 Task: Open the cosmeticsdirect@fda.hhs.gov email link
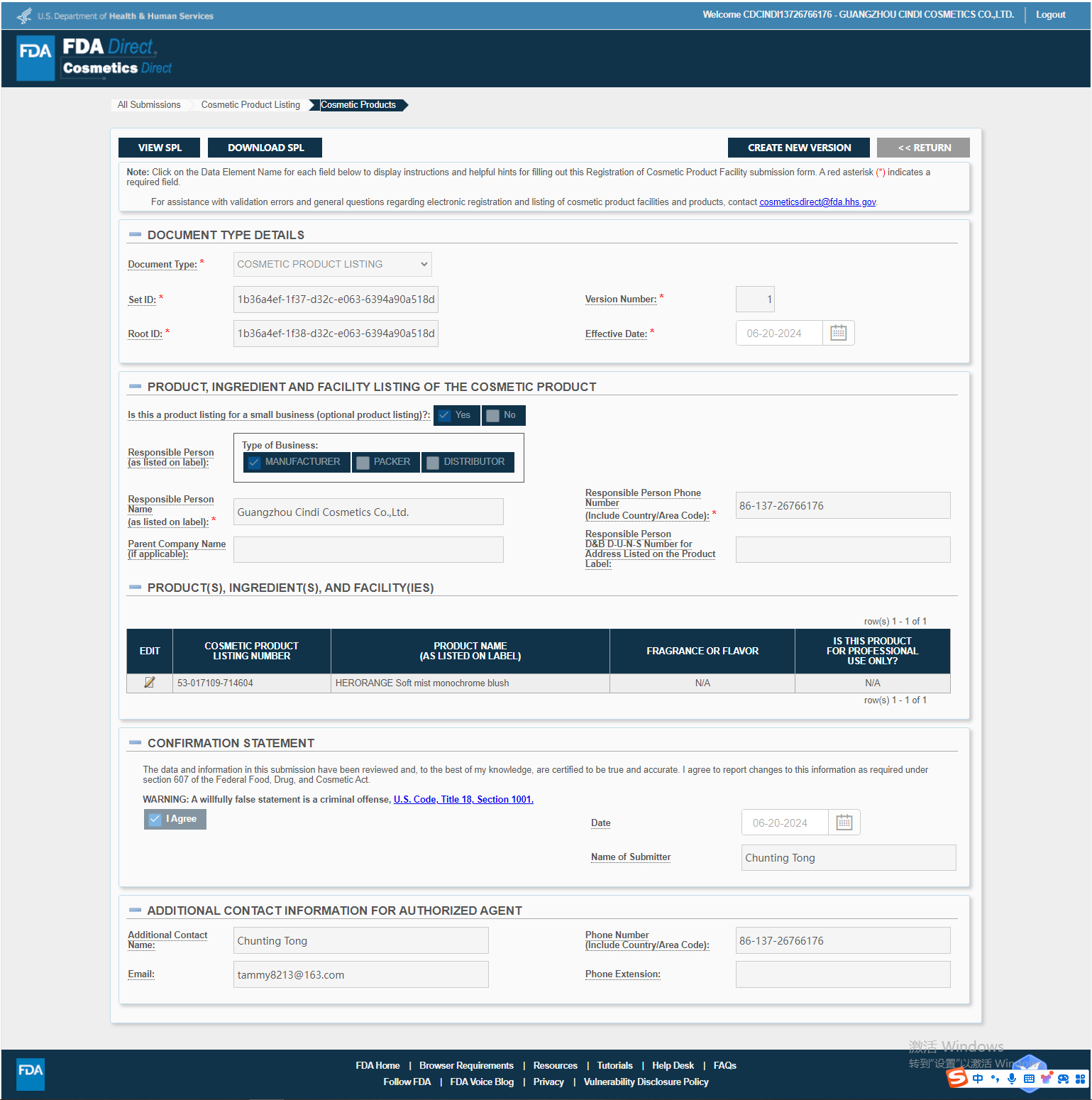(817, 202)
